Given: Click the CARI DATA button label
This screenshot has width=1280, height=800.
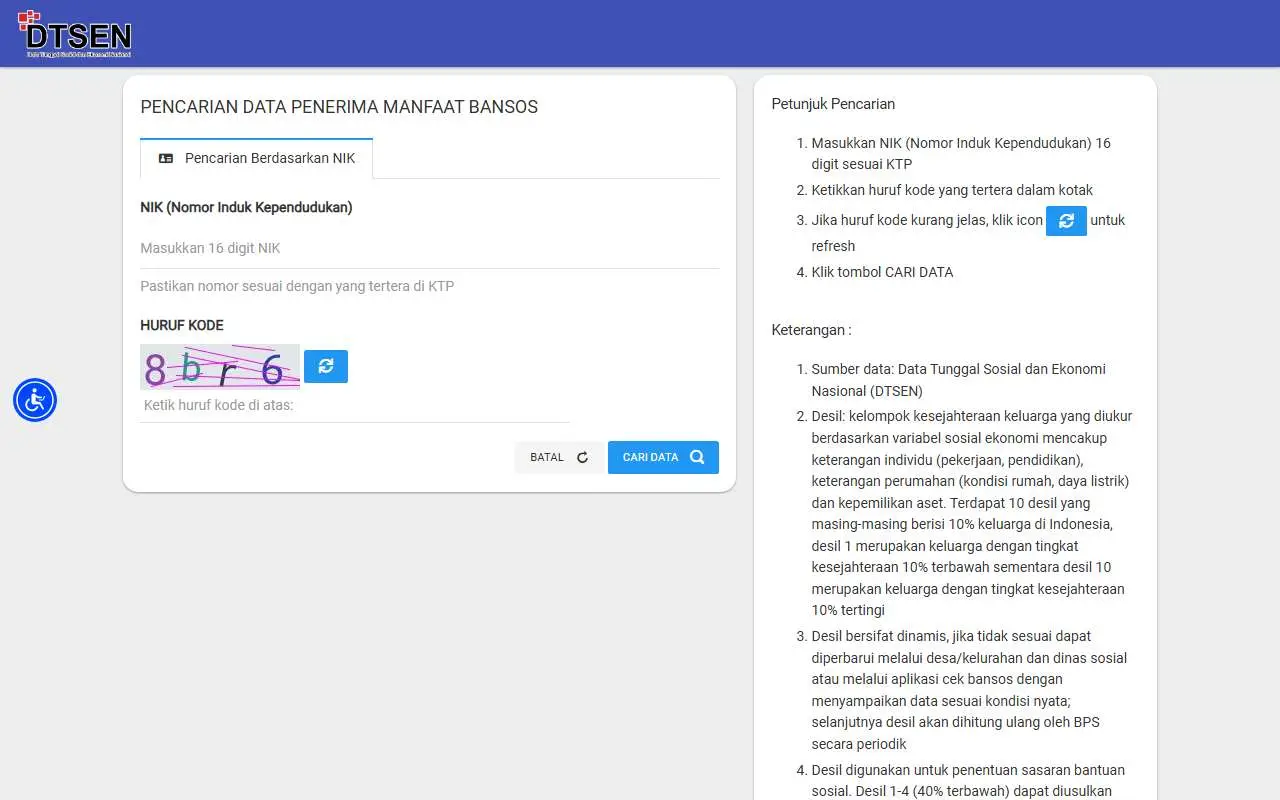Looking at the screenshot, I should [650, 457].
